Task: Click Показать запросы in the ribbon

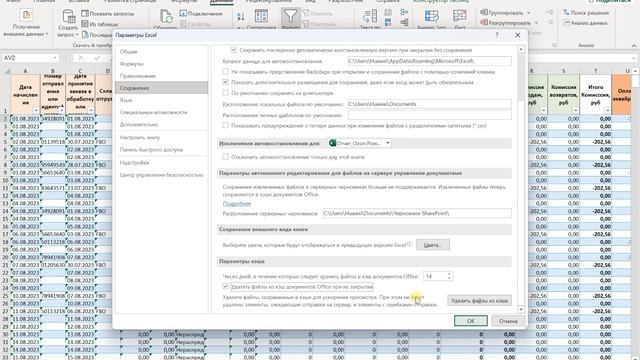Action: tap(108, 13)
